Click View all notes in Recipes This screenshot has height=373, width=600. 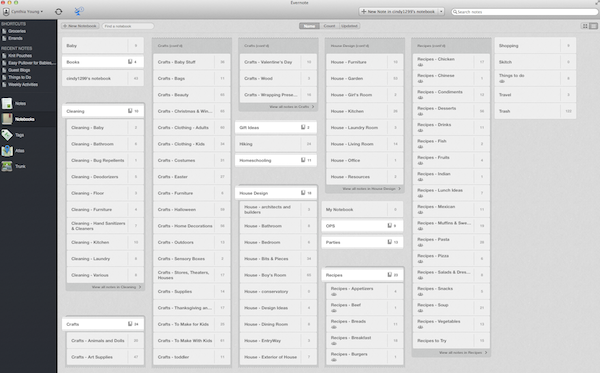(x=463, y=353)
